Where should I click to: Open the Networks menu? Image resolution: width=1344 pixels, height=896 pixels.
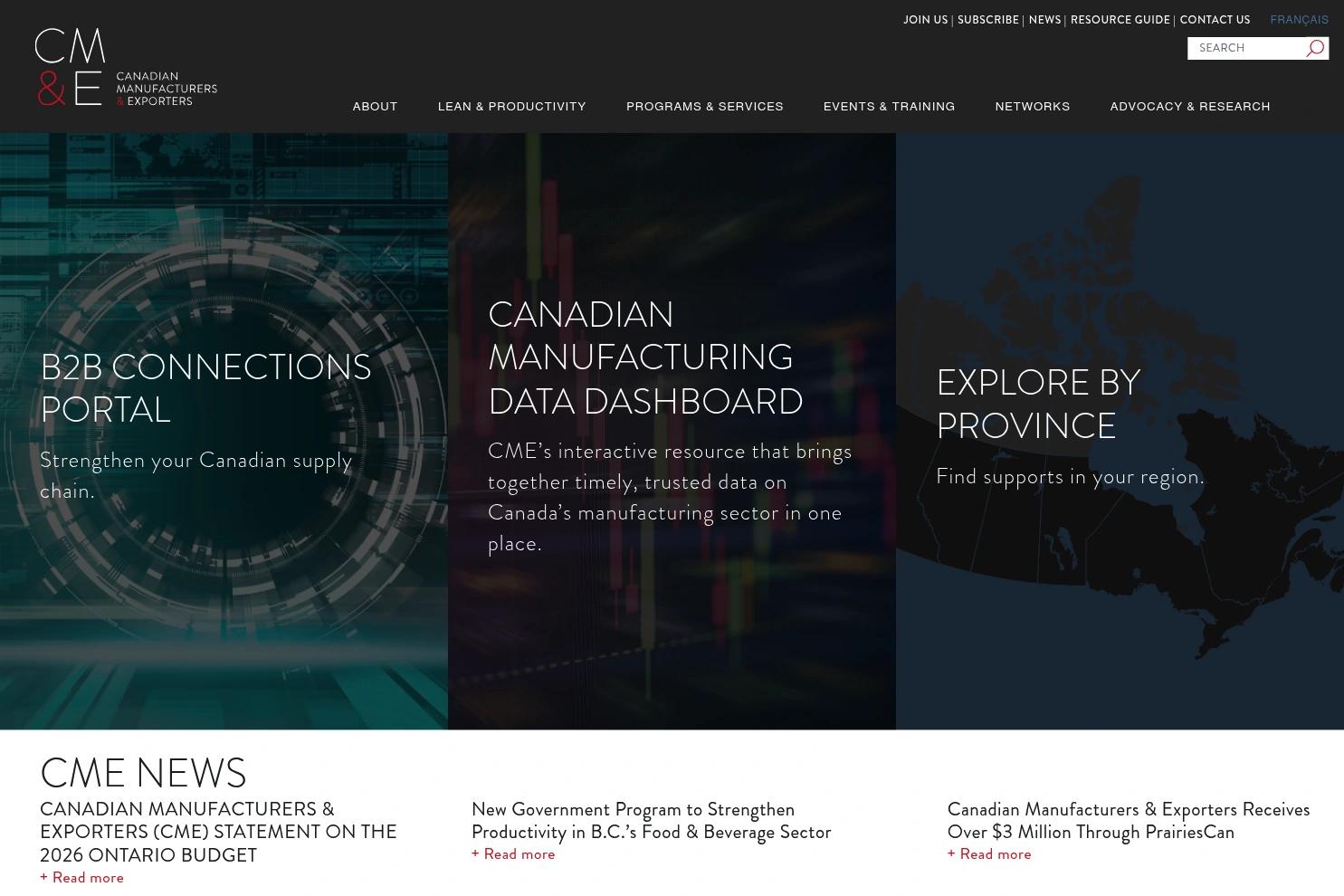(1033, 107)
